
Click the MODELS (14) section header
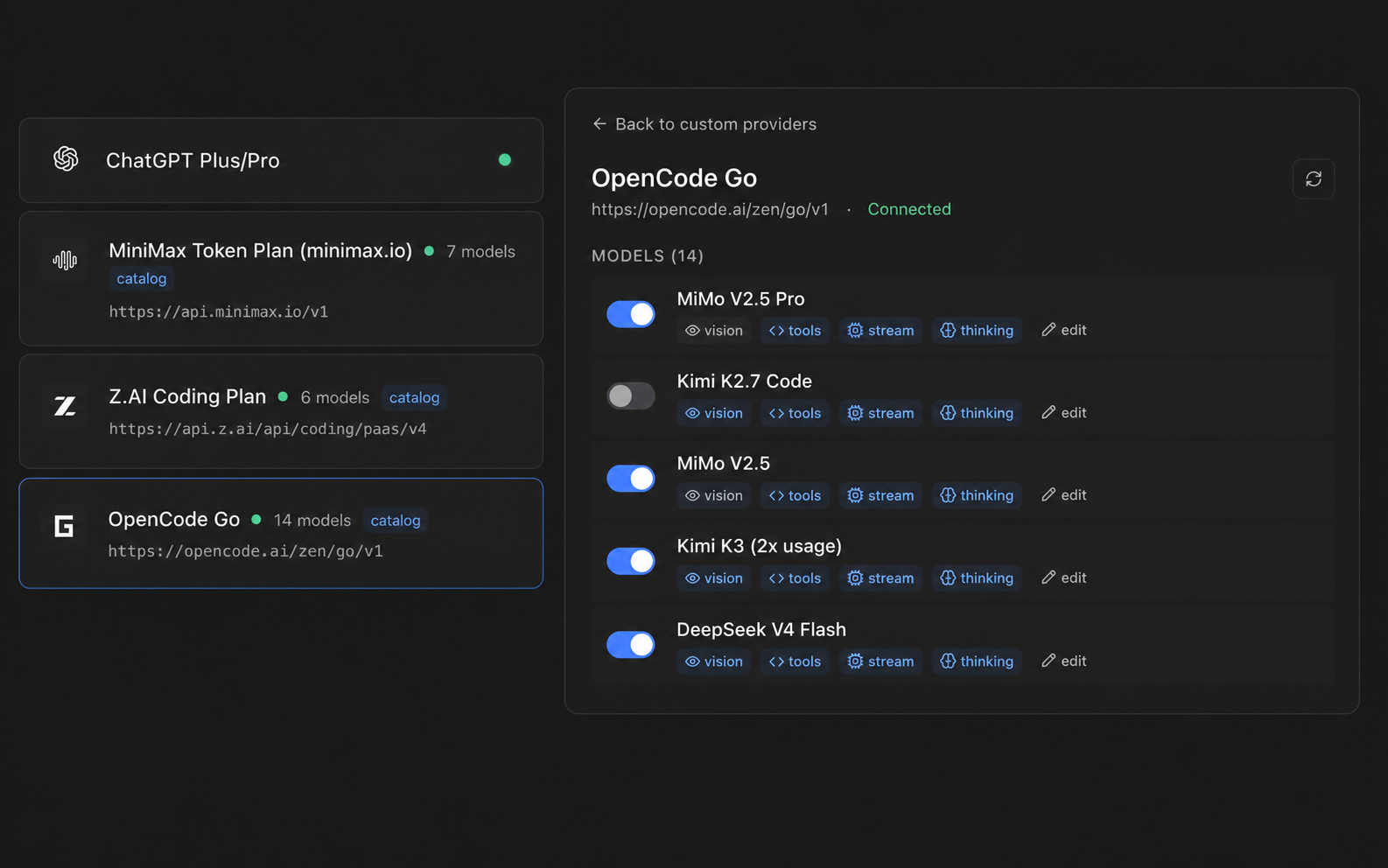648,255
